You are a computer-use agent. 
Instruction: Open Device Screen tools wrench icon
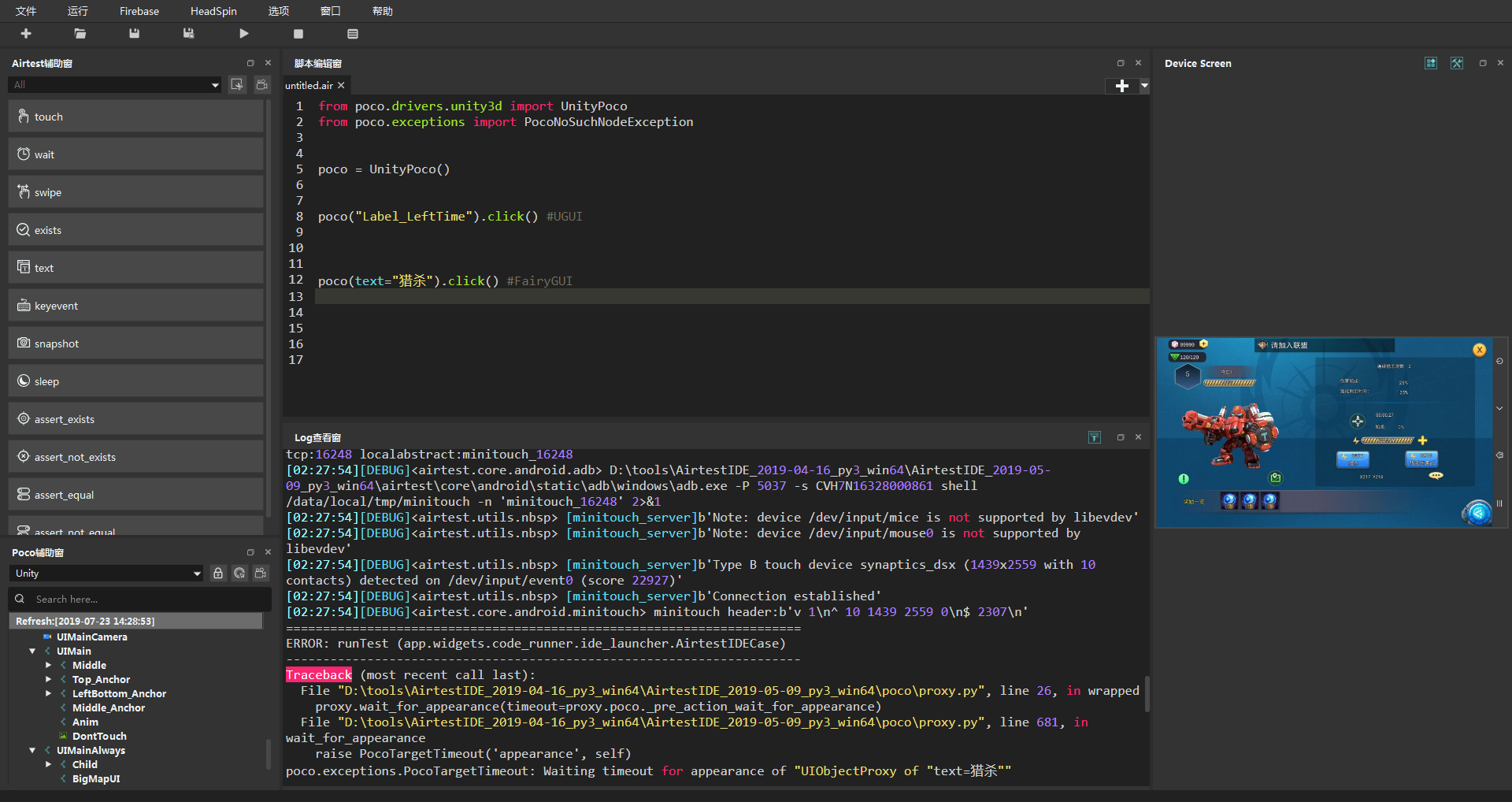coord(1457,63)
